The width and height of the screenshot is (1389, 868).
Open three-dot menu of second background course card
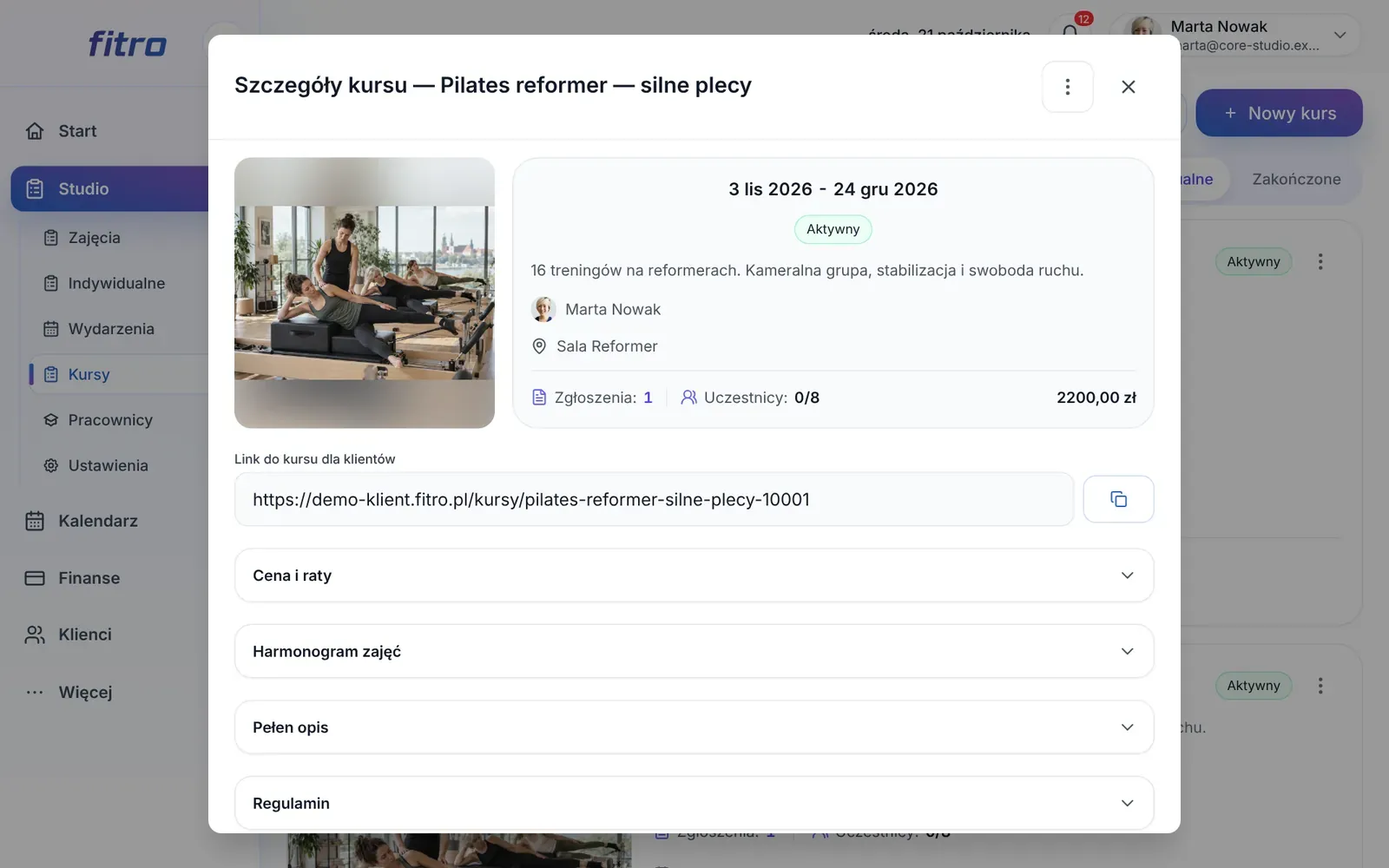pos(1320,686)
